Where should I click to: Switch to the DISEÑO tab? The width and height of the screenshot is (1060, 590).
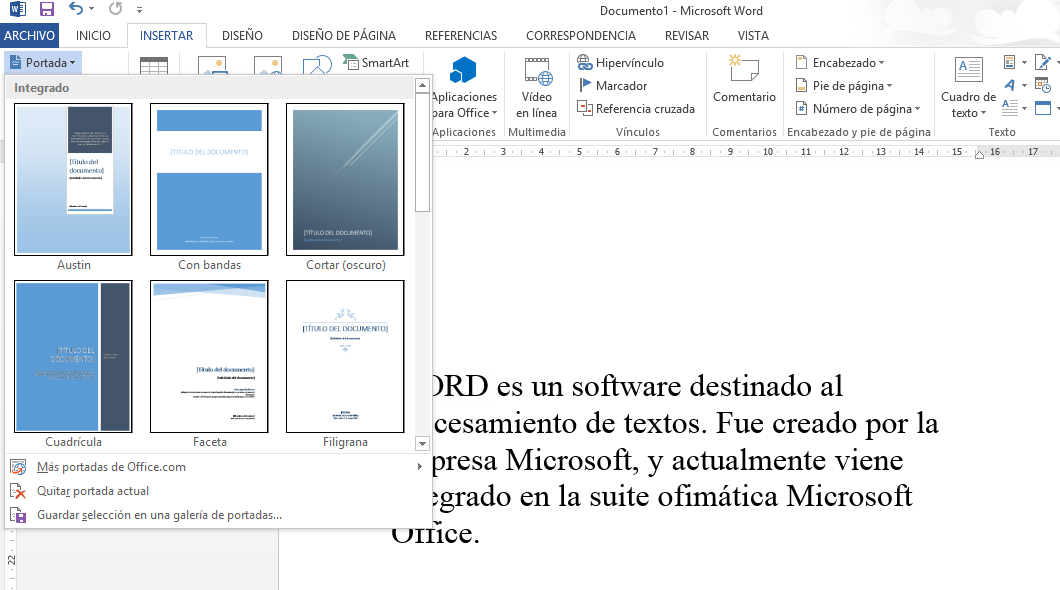(x=242, y=35)
